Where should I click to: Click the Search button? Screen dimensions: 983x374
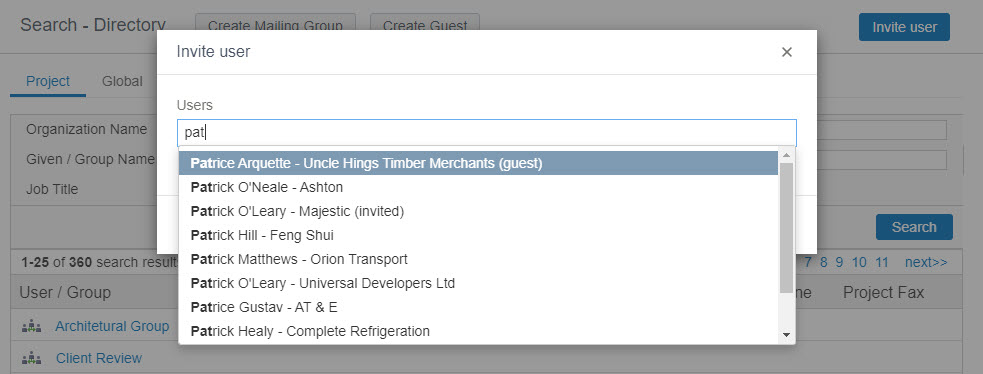pos(914,227)
